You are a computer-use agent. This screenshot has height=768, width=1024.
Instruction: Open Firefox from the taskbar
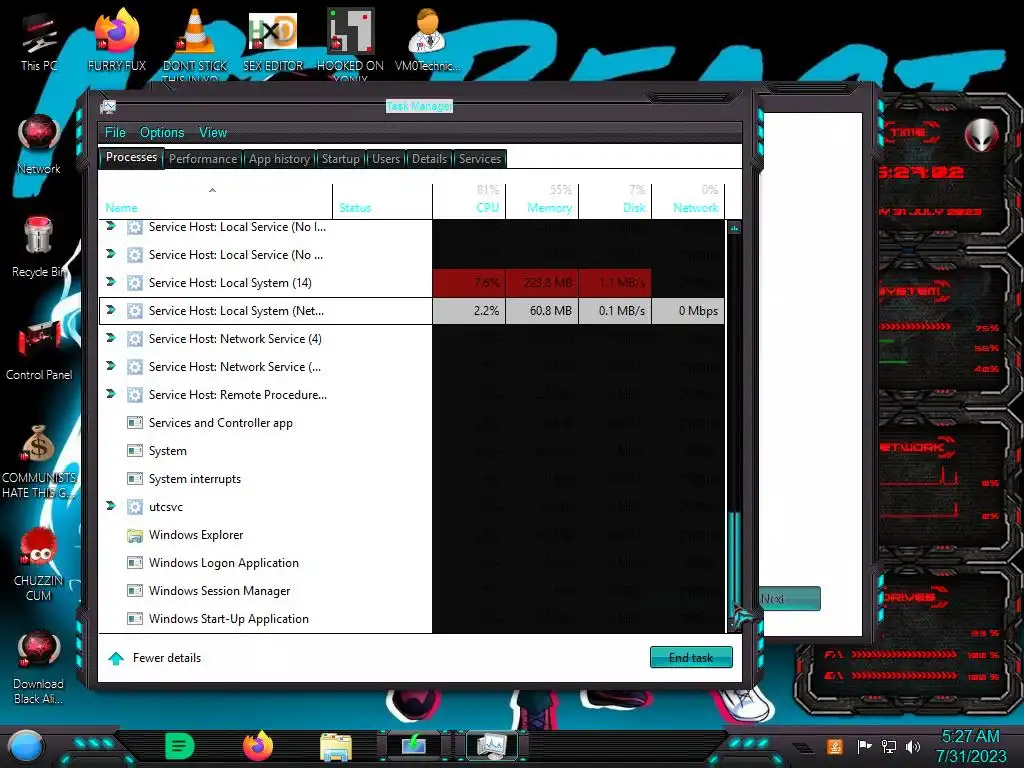[258, 746]
